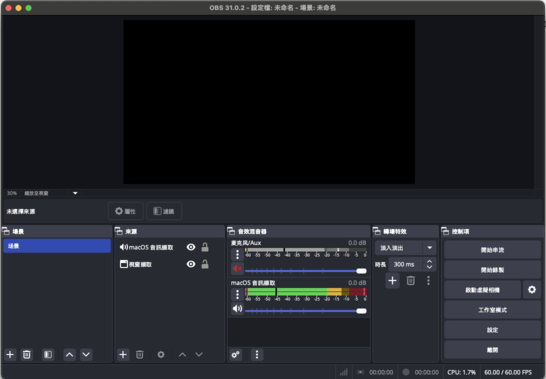
Task: Click the 麥克風/Aux level meter
Action: (x=306, y=250)
